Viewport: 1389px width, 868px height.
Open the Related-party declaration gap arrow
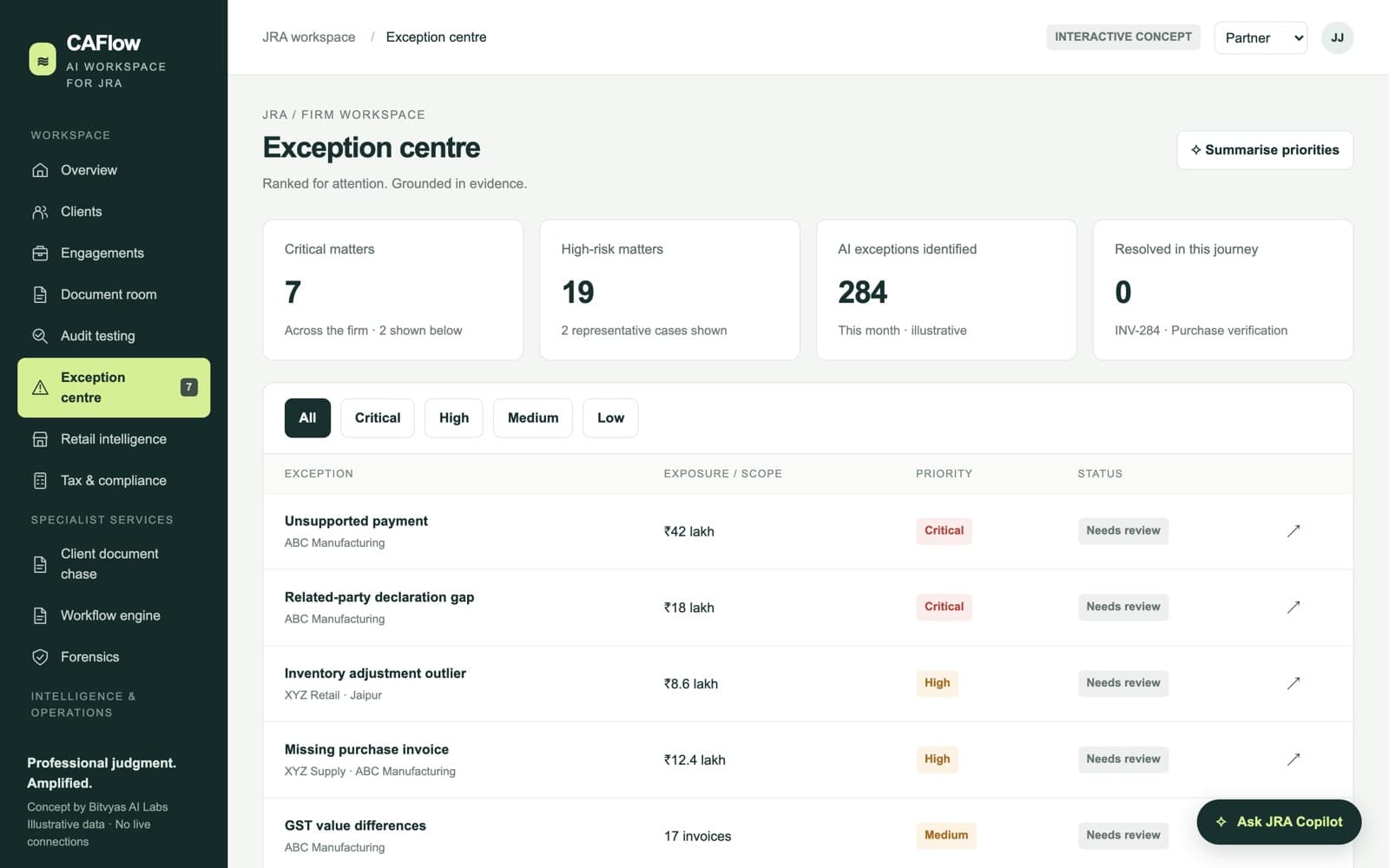1294,607
